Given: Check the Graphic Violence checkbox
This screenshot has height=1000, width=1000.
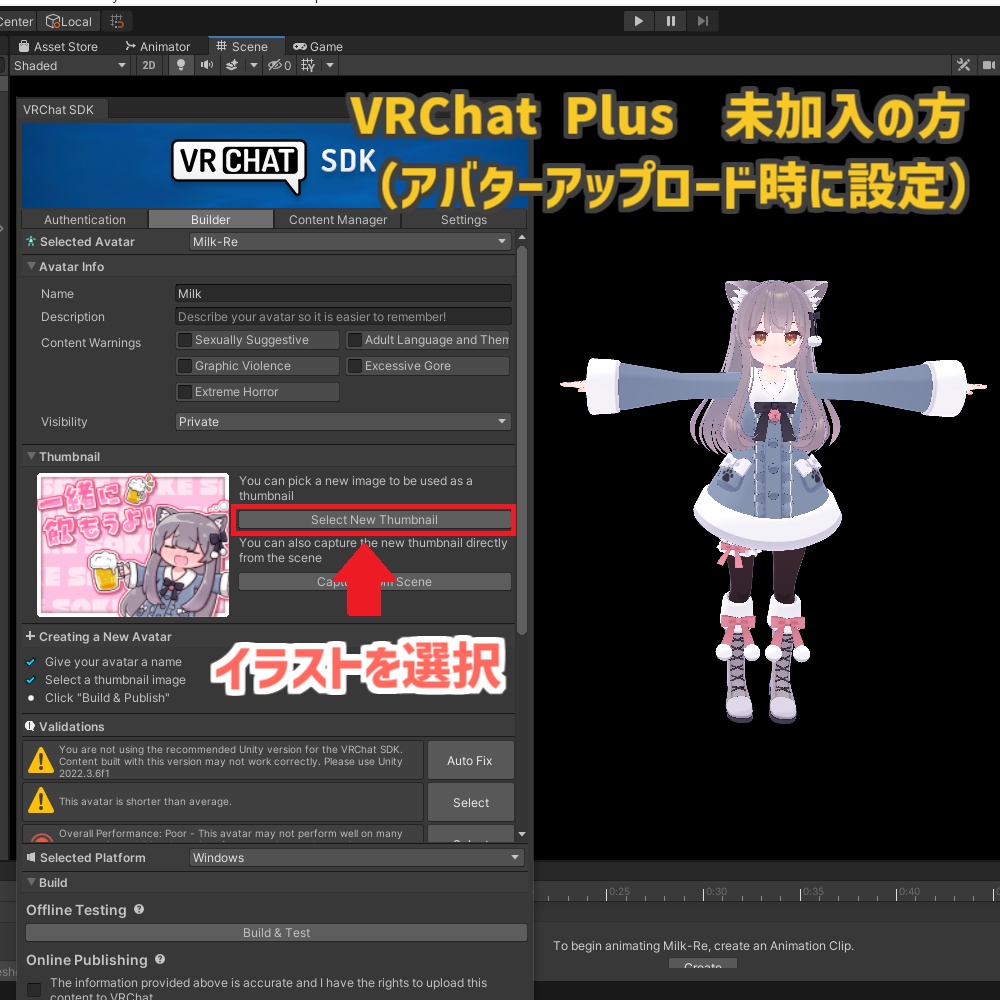Looking at the screenshot, I should click(184, 365).
